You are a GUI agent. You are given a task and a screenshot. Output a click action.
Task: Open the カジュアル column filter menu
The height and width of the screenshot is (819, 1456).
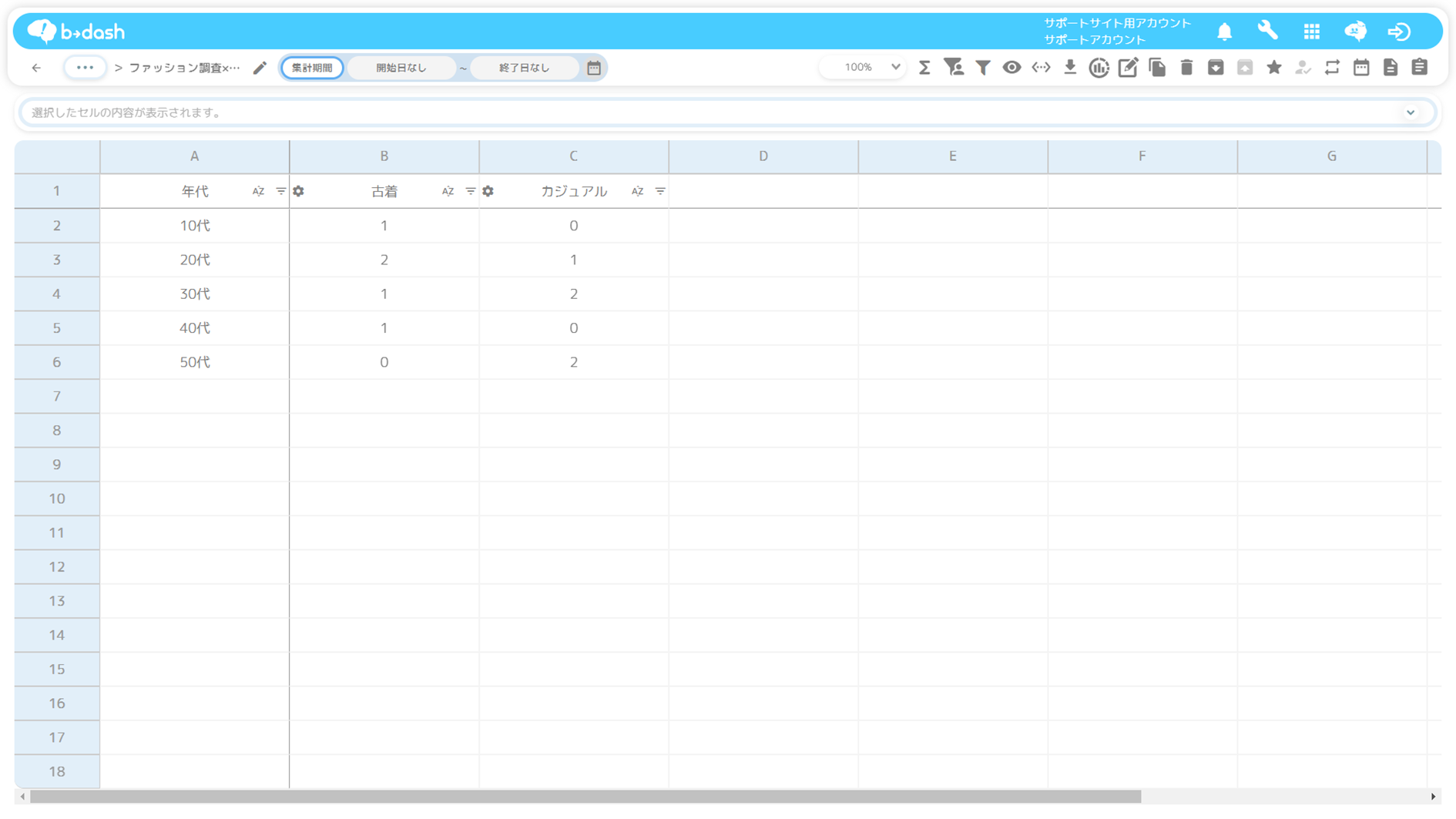coord(660,191)
